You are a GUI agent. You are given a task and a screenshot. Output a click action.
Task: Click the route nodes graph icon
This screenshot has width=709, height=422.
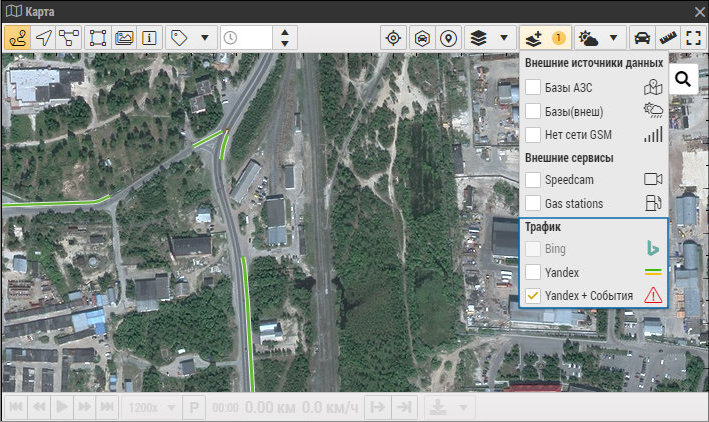pos(69,38)
